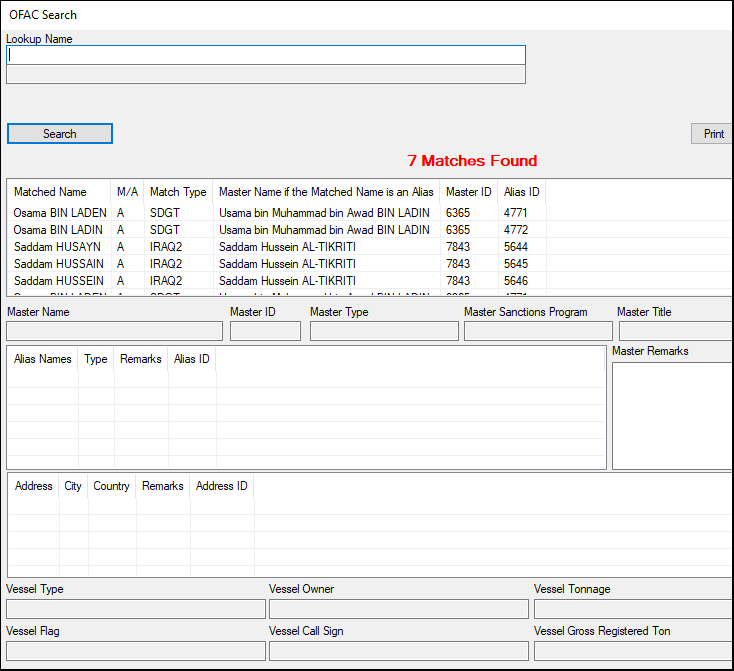Image resolution: width=734 pixels, height=671 pixels.
Task: Click the Vessel Flag field
Action: (136, 651)
